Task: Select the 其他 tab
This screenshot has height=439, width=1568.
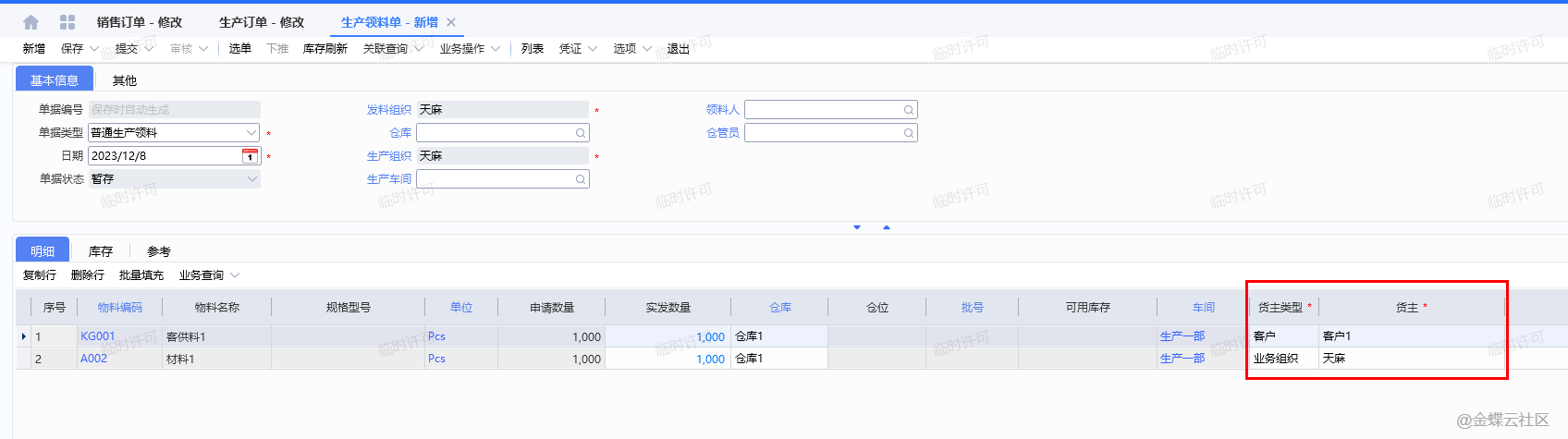Action: [x=125, y=80]
